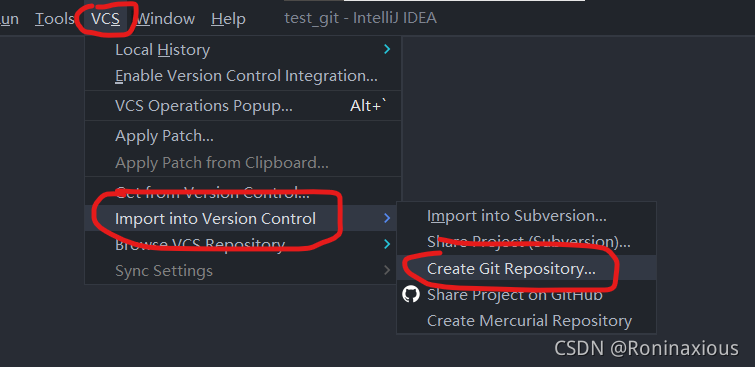Expand Import into Version Control arrow
The height and width of the screenshot is (367, 755).
coord(387,218)
